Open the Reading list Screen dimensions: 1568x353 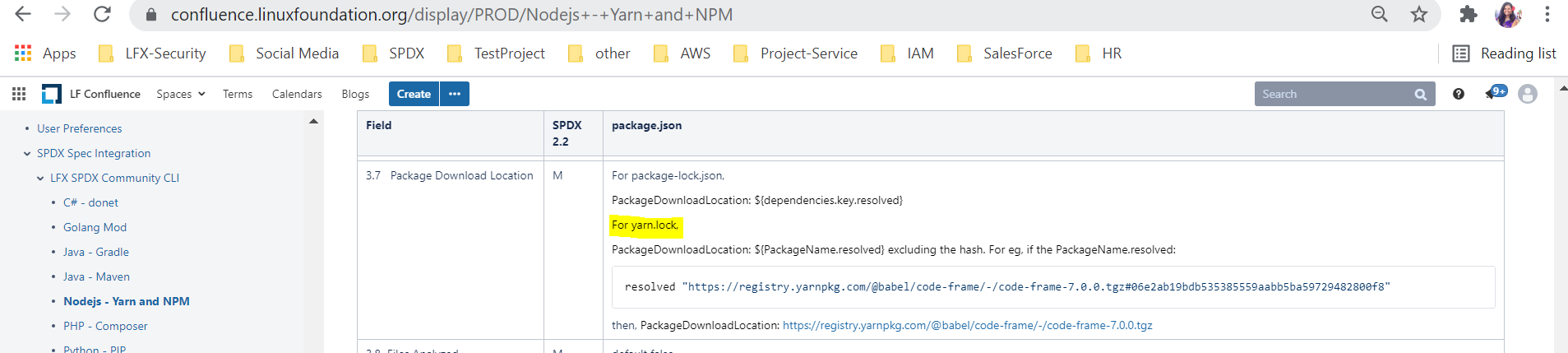pos(1504,53)
